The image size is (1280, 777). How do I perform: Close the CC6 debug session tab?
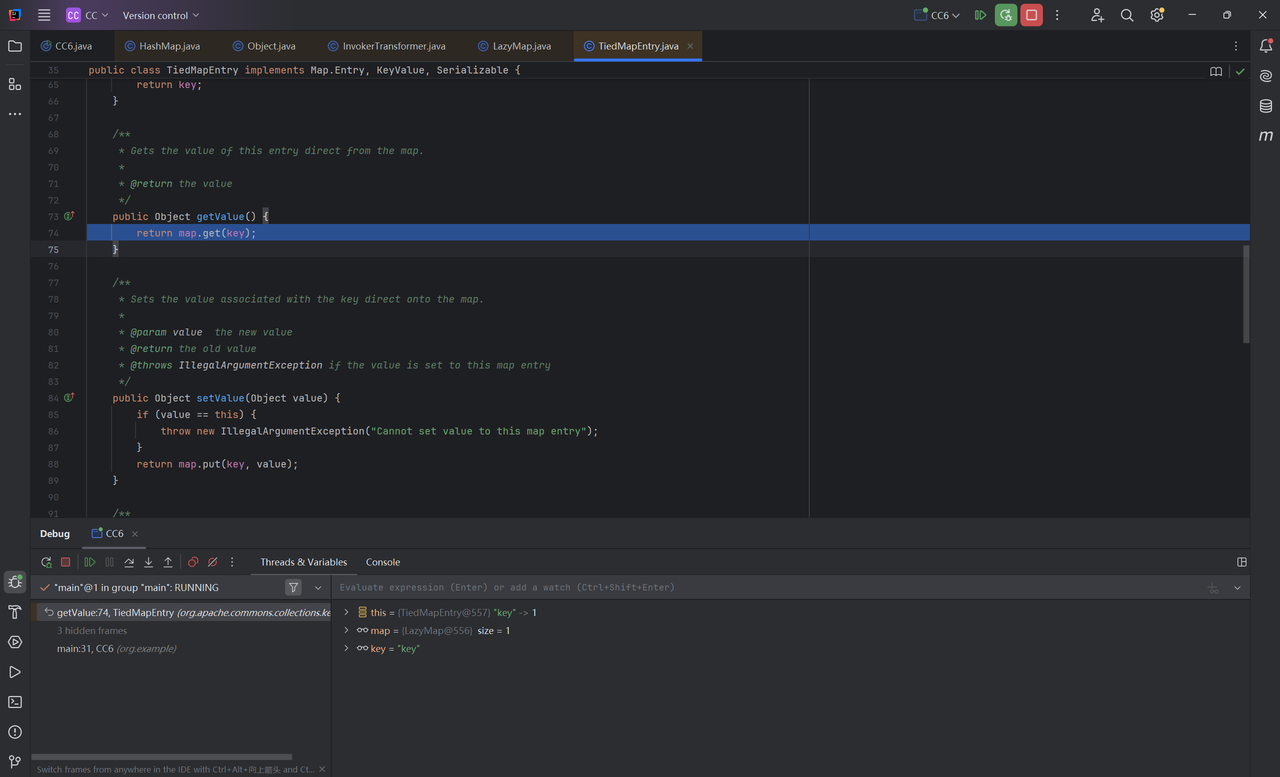(135, 534)
